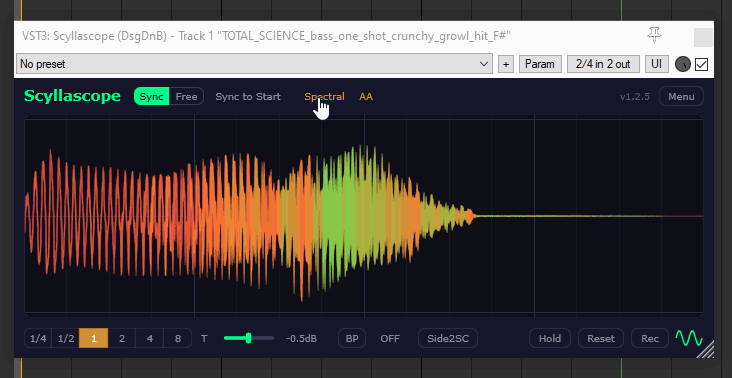The height and width of the screenshot is (378, 732).
Task: Select 4 bar time window
Action: (150, 338)
